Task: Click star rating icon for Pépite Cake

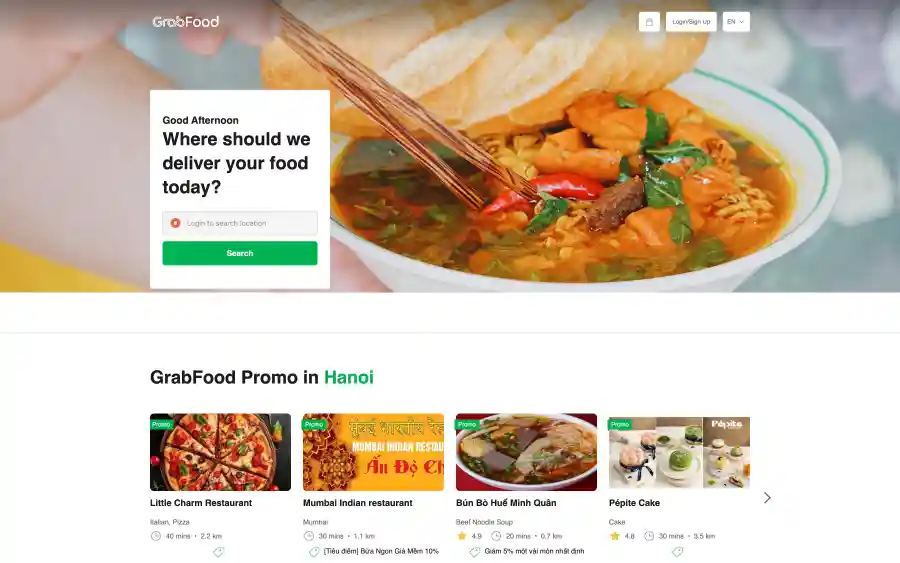Action: pyautogui.click(x=614, y=536)
